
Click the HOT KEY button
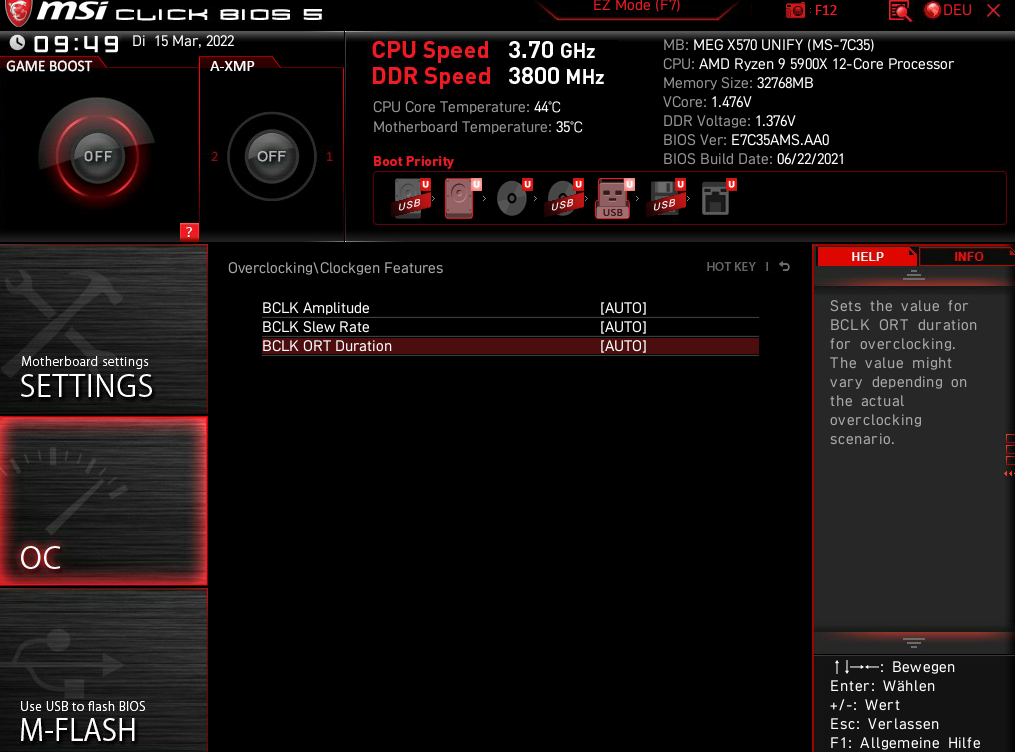731,267
